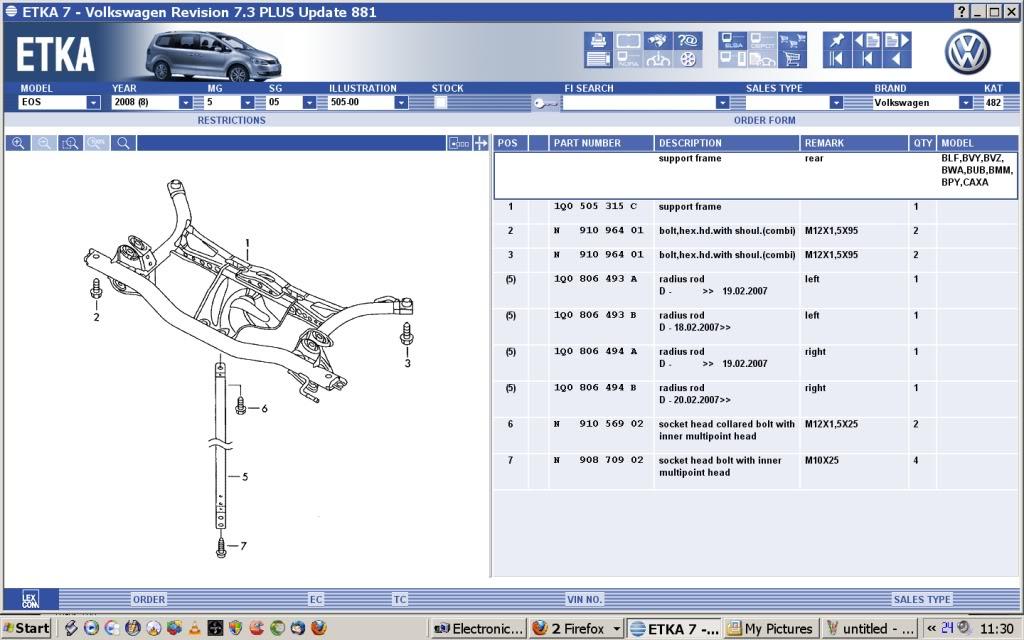Click the split-pane arrows icon

pos(481,143)
